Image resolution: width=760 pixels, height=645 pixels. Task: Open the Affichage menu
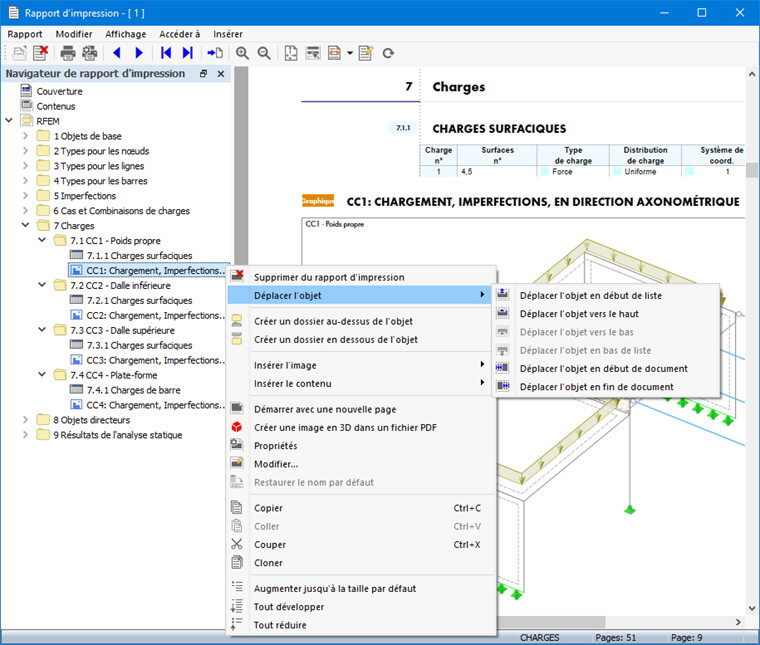click(126, 34)
